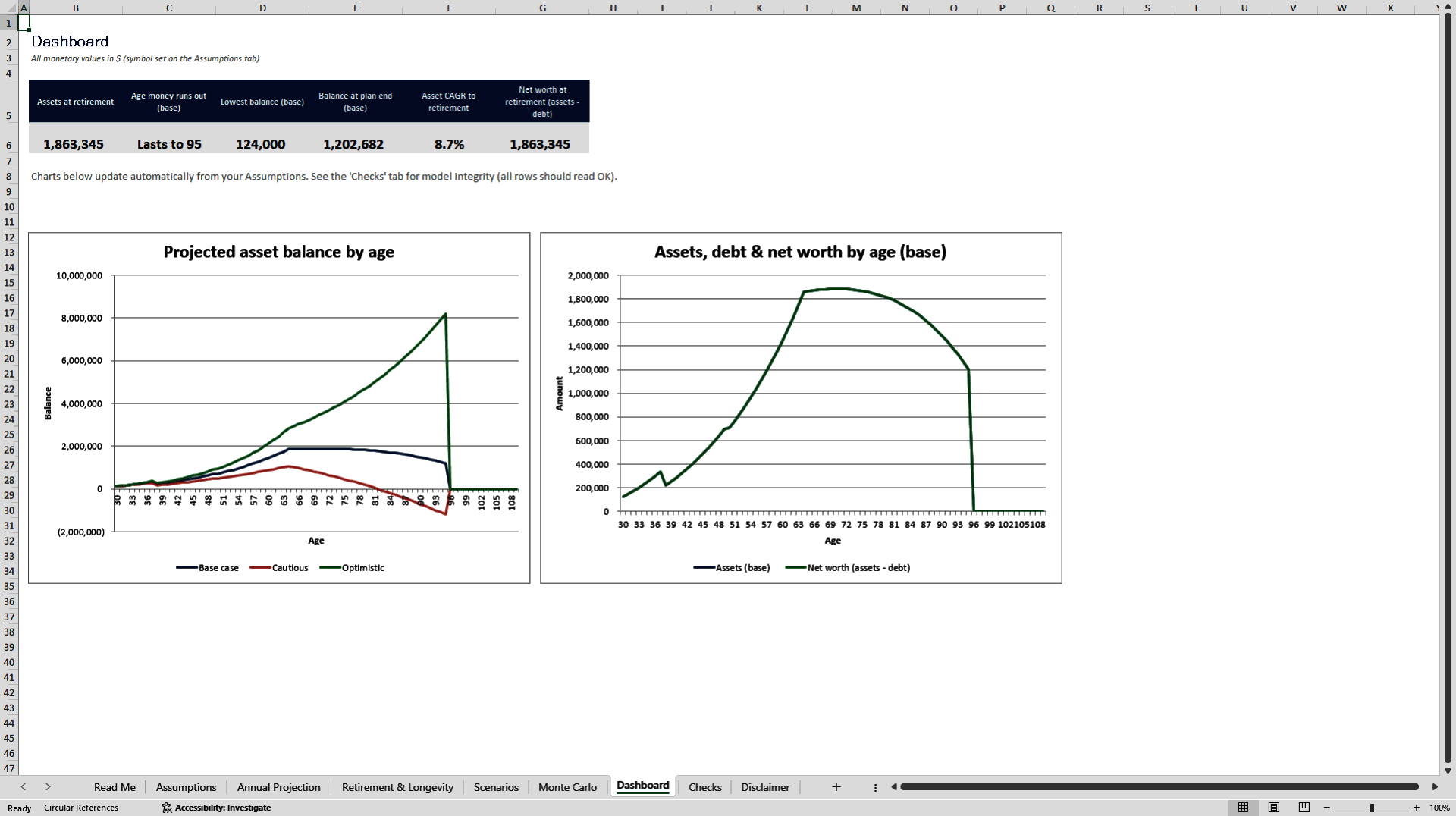Viewport: 1456px width, 816px height.
Task: Add a new sheet with plus button
Action: click(836, 787)
